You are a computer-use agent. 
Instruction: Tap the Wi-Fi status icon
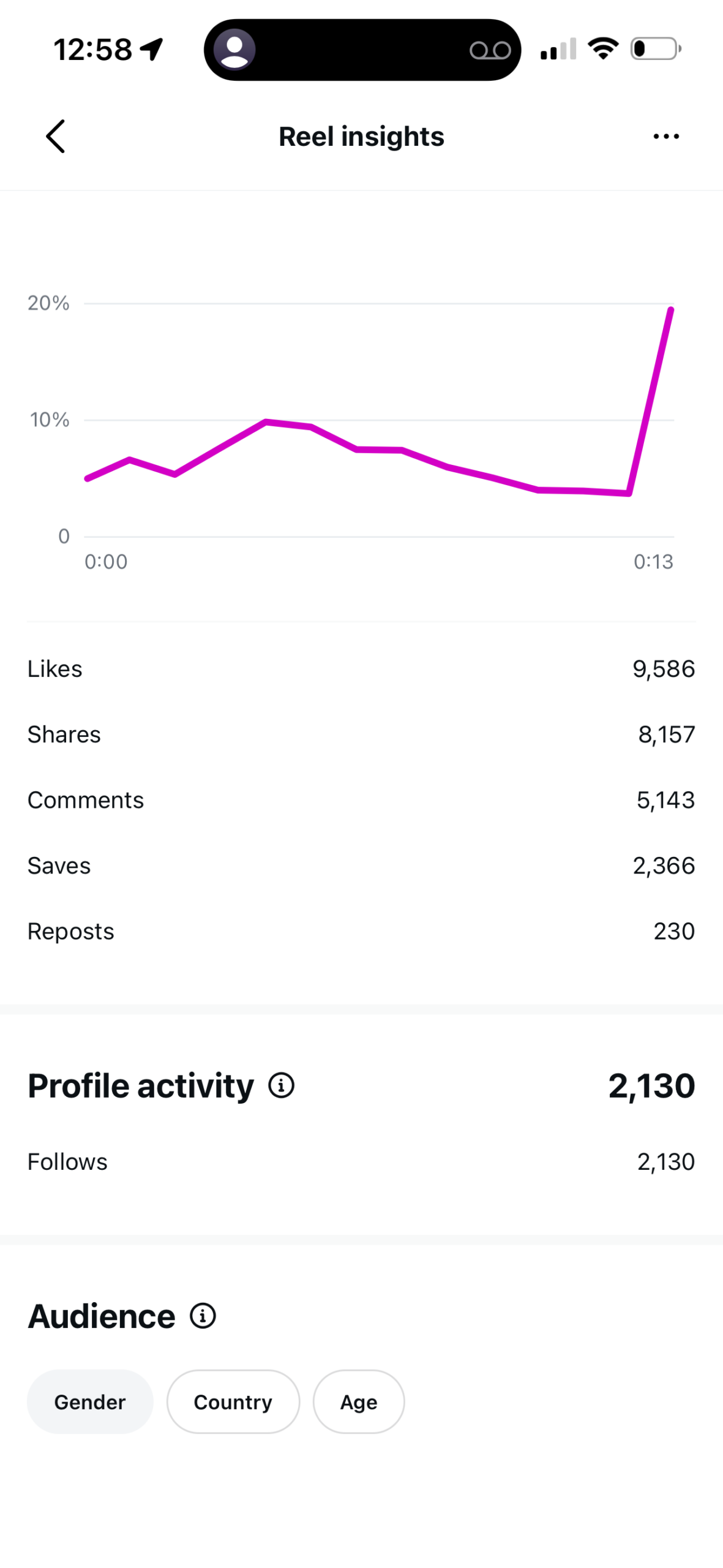(604, 48)
